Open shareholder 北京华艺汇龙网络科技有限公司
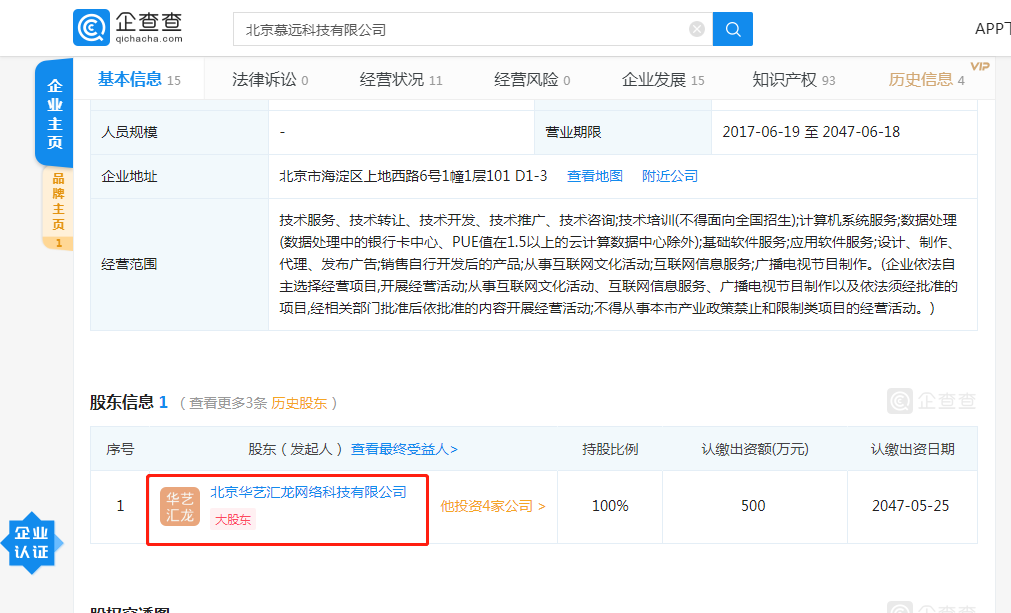The image size is (1011, 613). click(308, 492)
